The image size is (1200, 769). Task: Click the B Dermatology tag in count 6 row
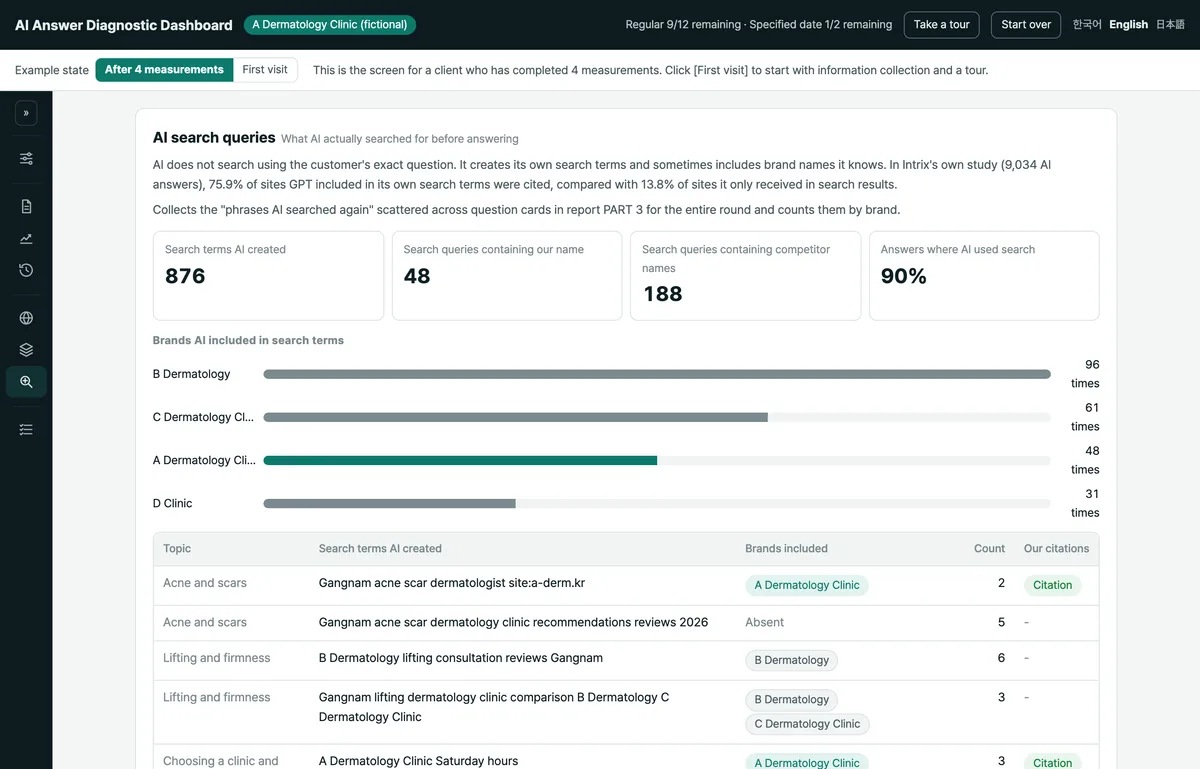tap(791, 660)
